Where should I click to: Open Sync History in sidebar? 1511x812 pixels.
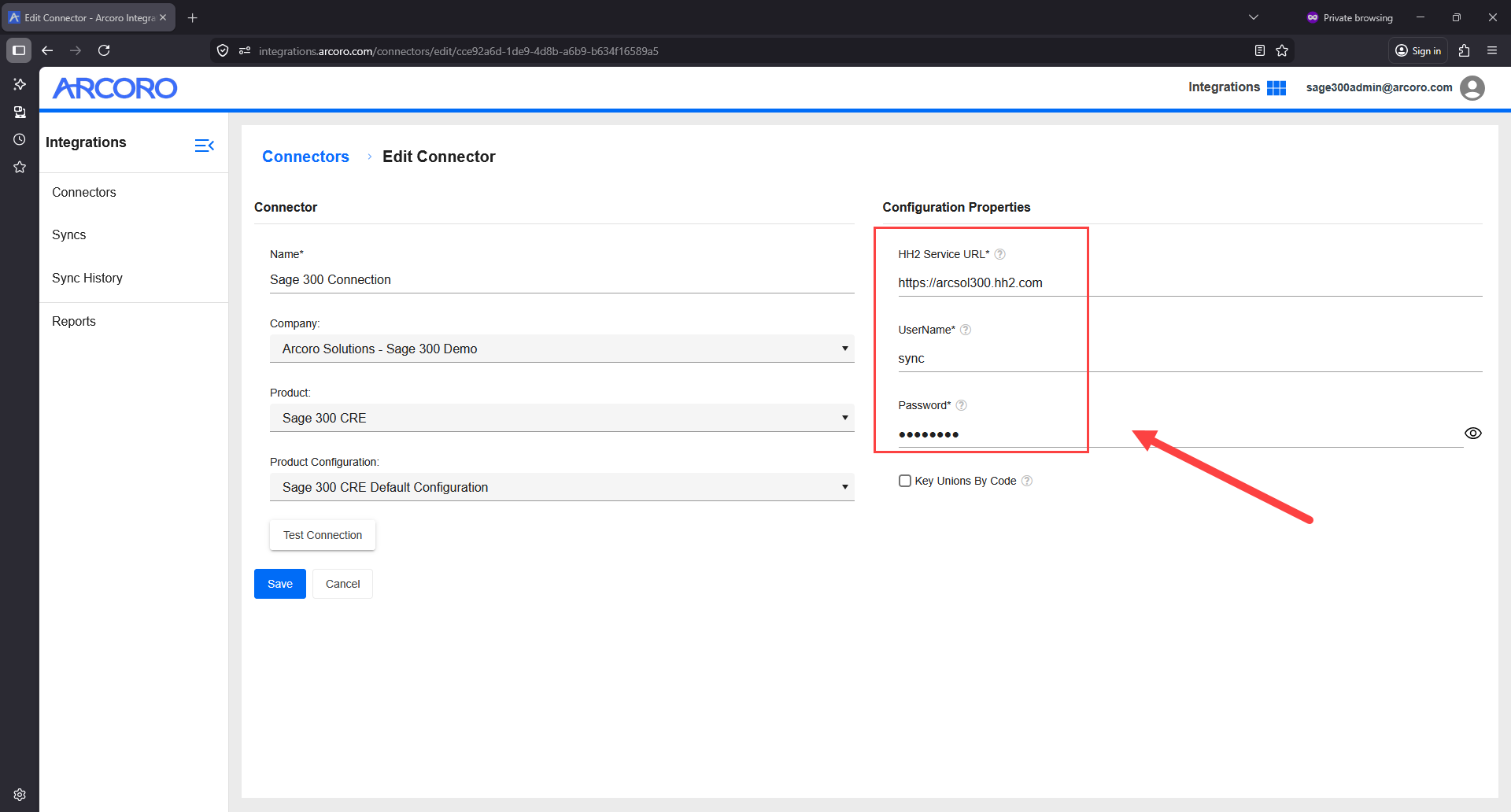click(x=87, y=279)
